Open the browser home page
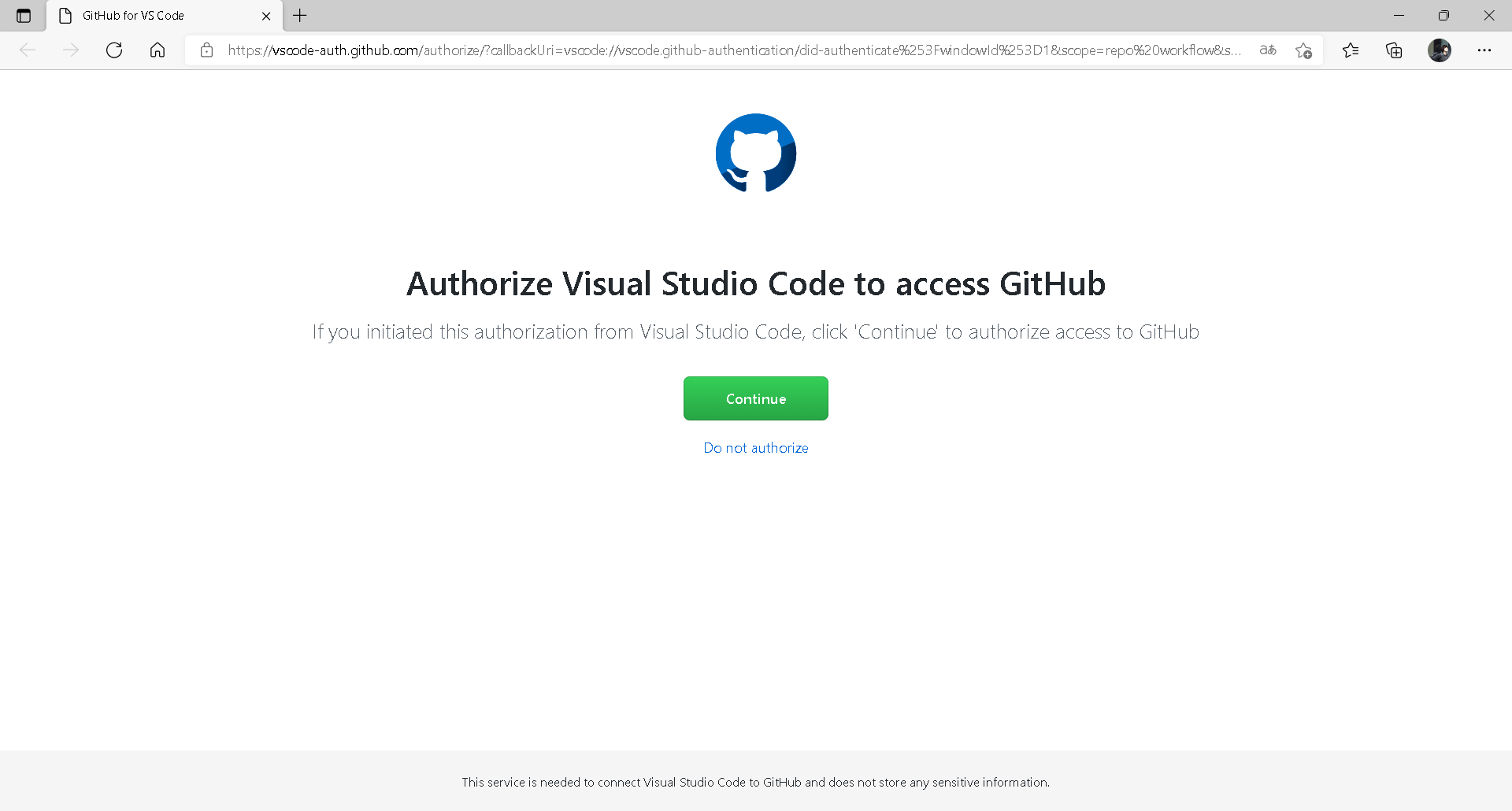Screen dimensions: 1512x811 157,50
